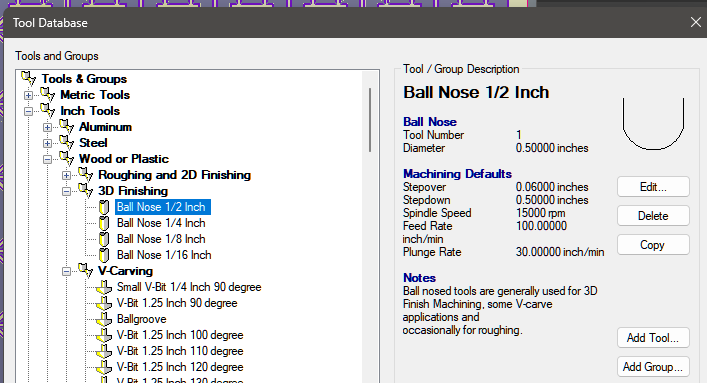Click the tool tree vertical scrollbar
This screenshot has height=383, width=707.
point(370,120)
